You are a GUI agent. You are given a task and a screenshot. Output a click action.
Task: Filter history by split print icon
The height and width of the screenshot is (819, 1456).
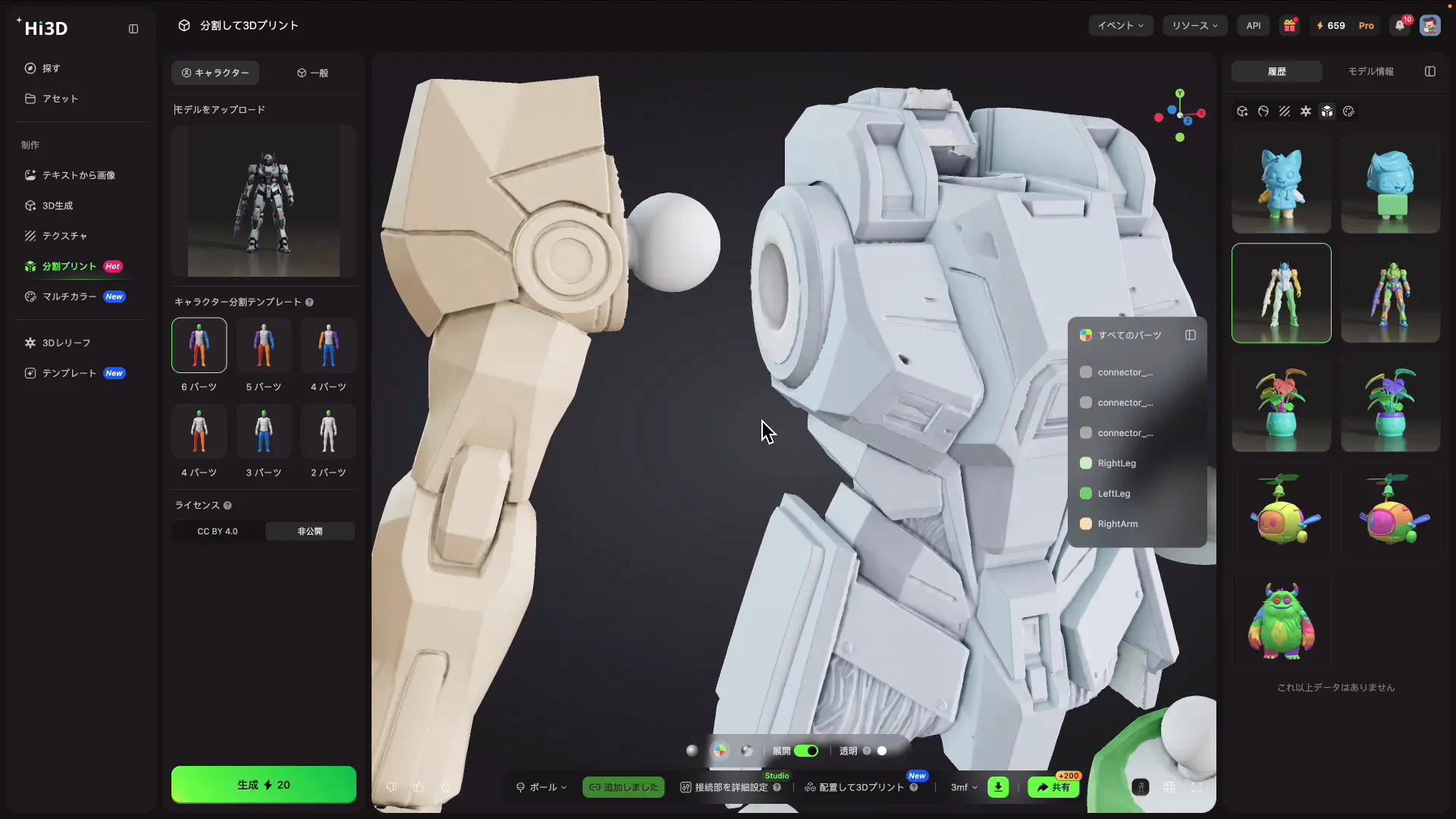pyautogui.click(x=1327, y=111)
